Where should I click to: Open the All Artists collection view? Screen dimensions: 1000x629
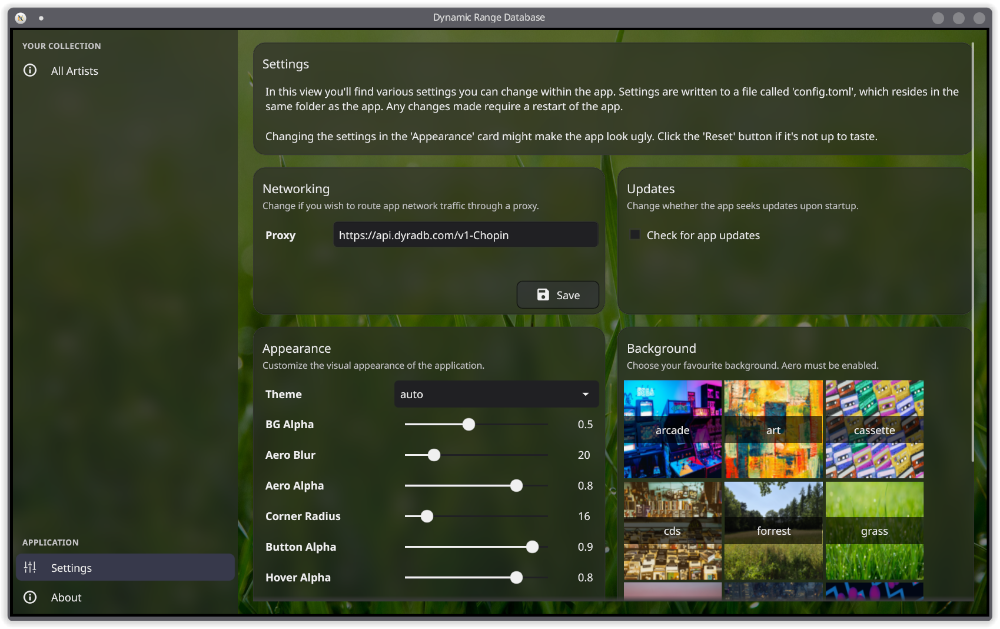tap(125, 71)
